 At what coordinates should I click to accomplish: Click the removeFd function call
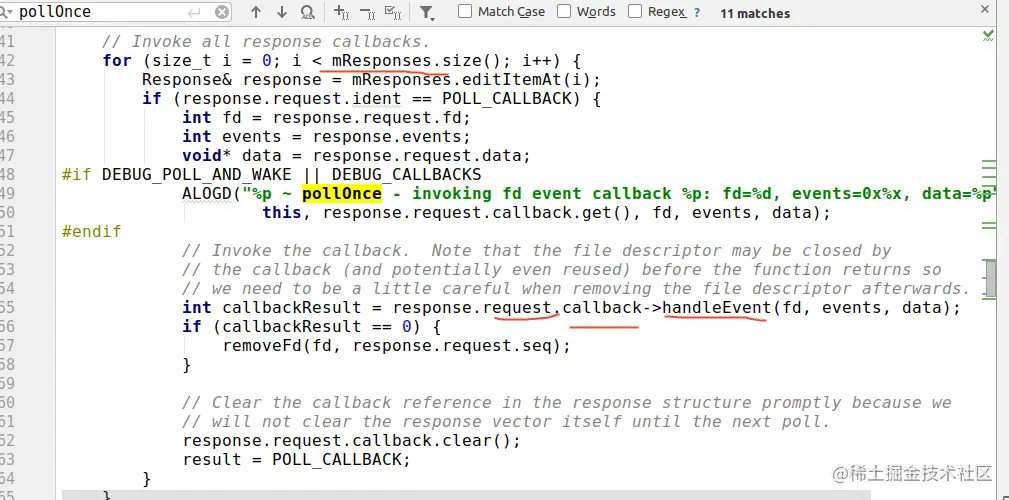pyautogui.click(x=263, y=346)
